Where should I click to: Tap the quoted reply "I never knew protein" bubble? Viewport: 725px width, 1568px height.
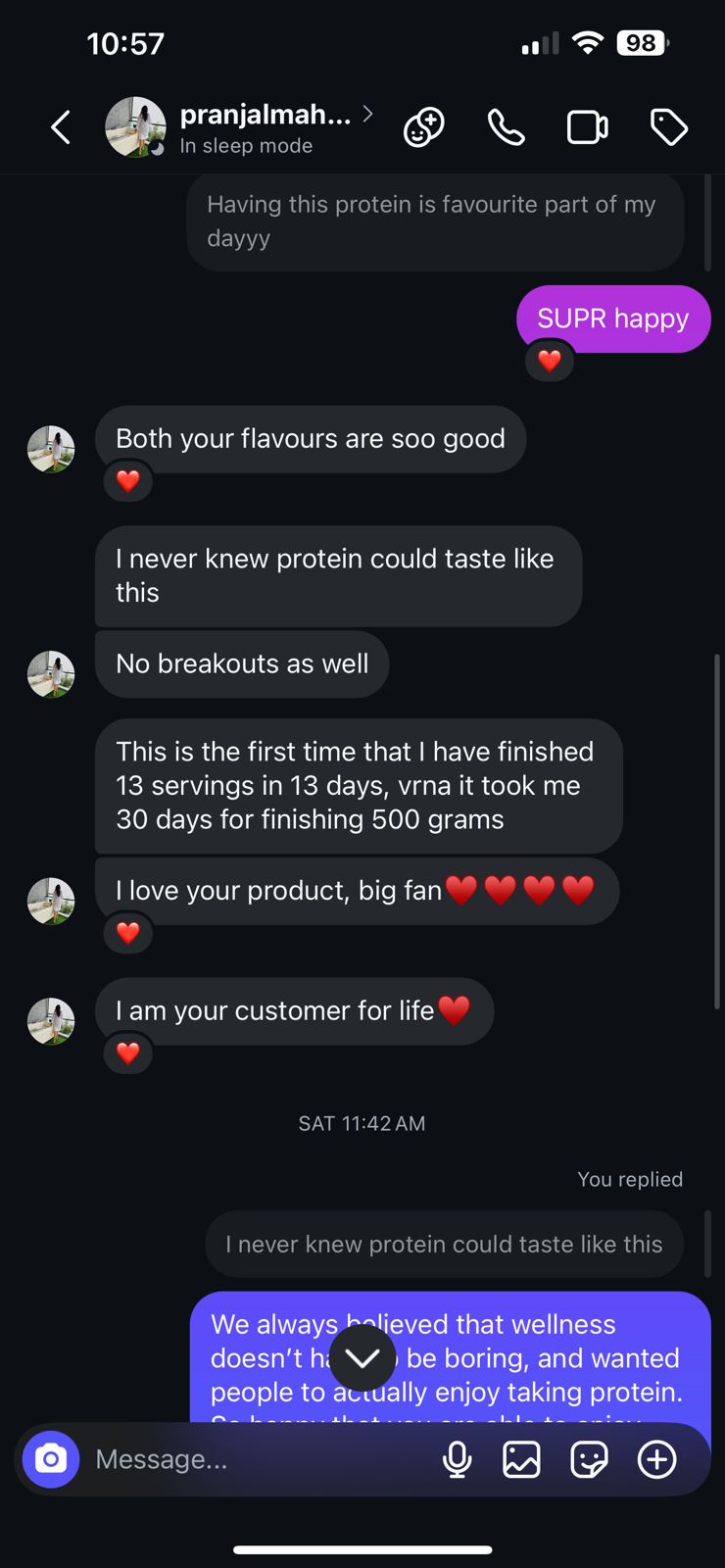click(444, 1244)
